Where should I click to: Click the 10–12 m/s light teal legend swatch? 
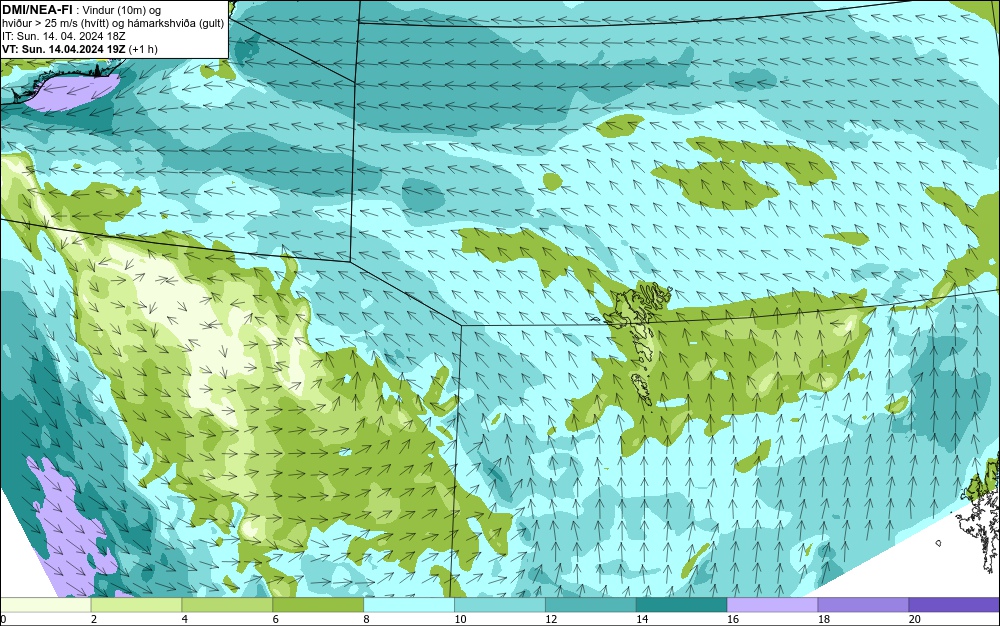pyautogui.click(x=500, y=605)
